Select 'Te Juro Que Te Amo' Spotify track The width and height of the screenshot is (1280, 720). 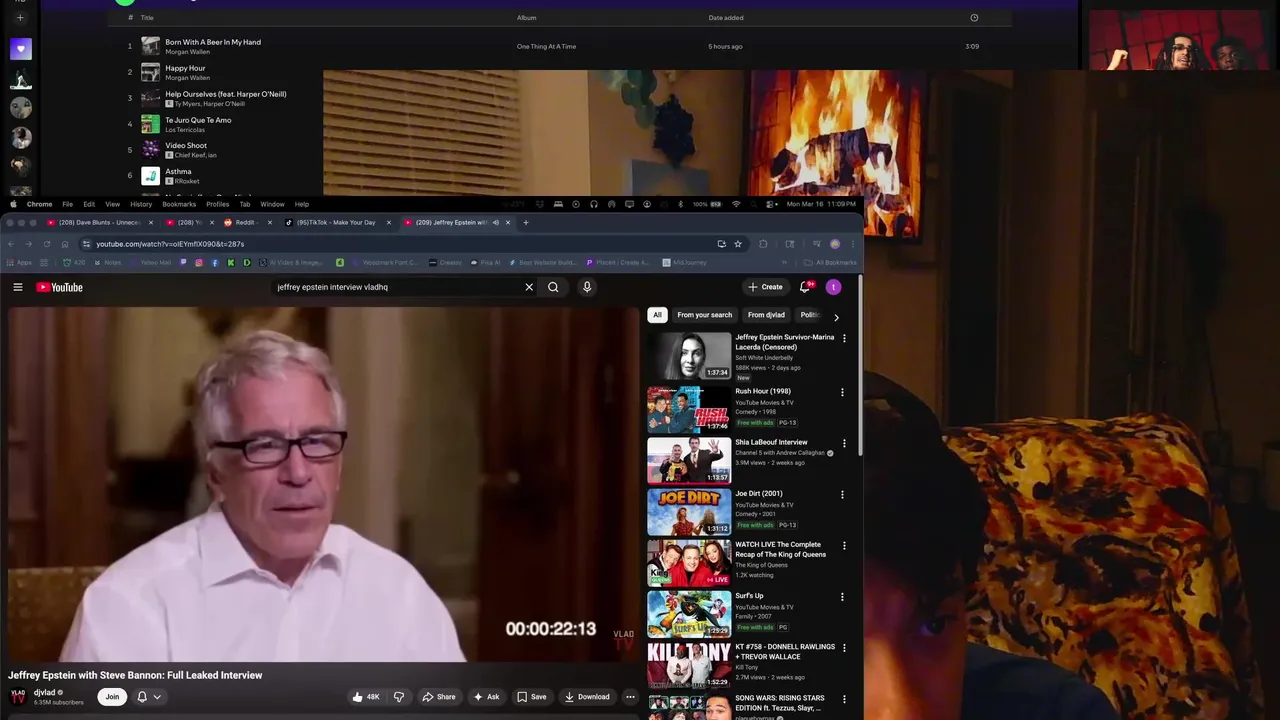point(198,120)
